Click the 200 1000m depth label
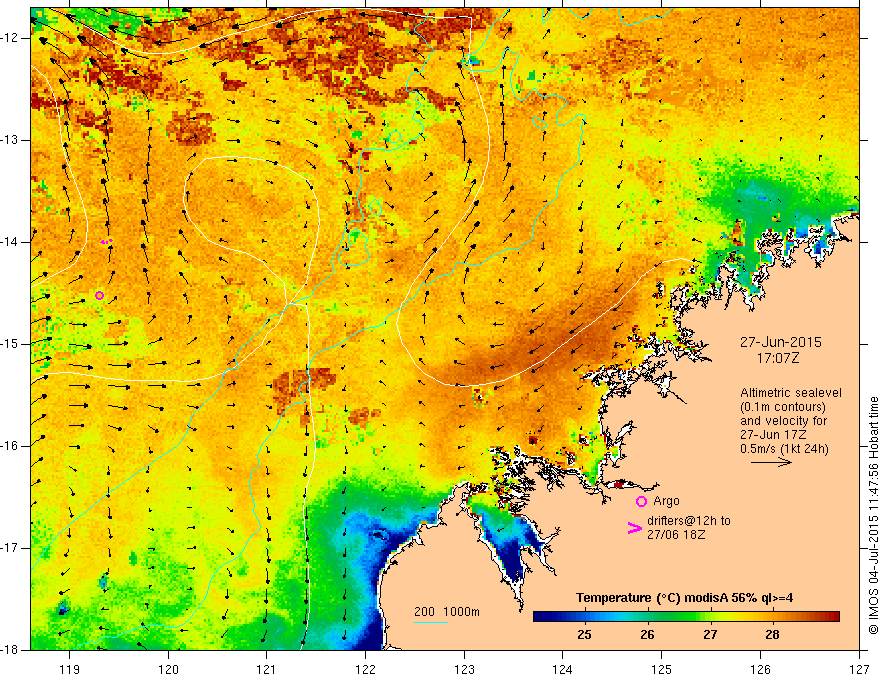The height and width of the screenshot is (680, 880). (447, 612)
